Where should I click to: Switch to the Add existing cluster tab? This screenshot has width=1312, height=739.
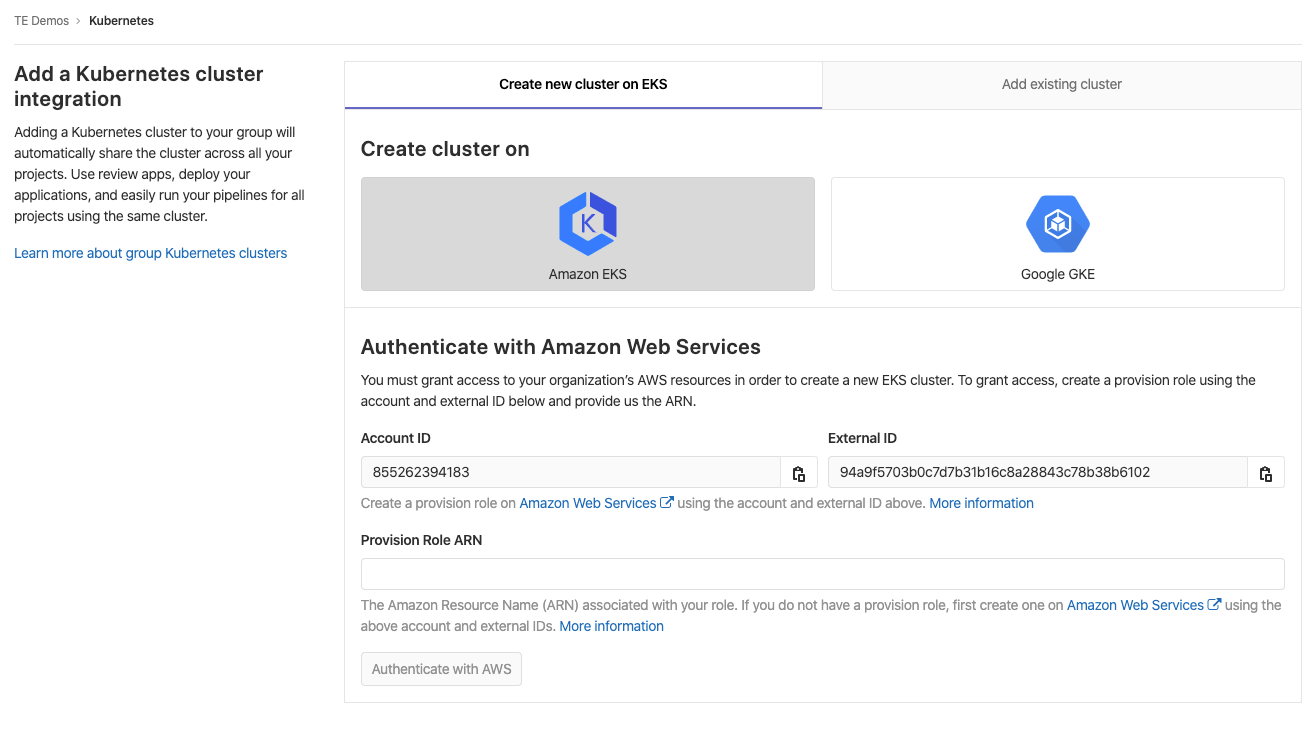click(1061, 84)
